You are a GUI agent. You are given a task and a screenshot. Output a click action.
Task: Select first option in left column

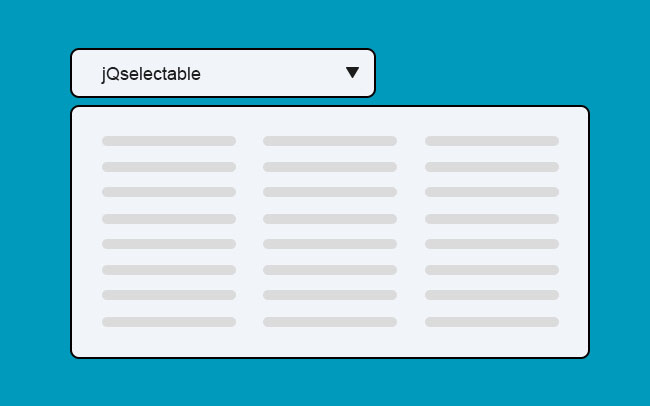(x=169, y=141)
